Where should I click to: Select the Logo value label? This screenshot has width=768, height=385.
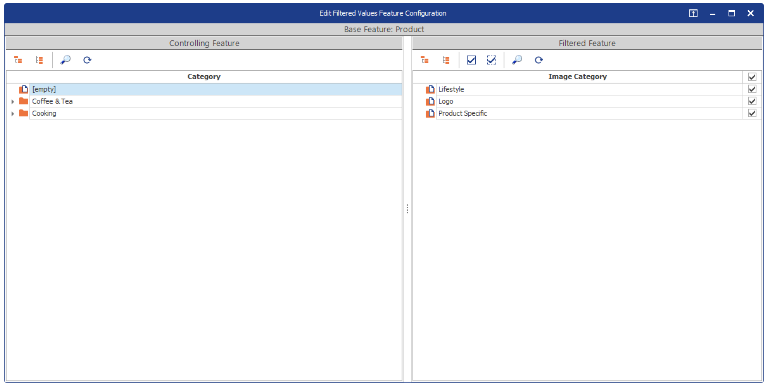(x=446, y=101)
